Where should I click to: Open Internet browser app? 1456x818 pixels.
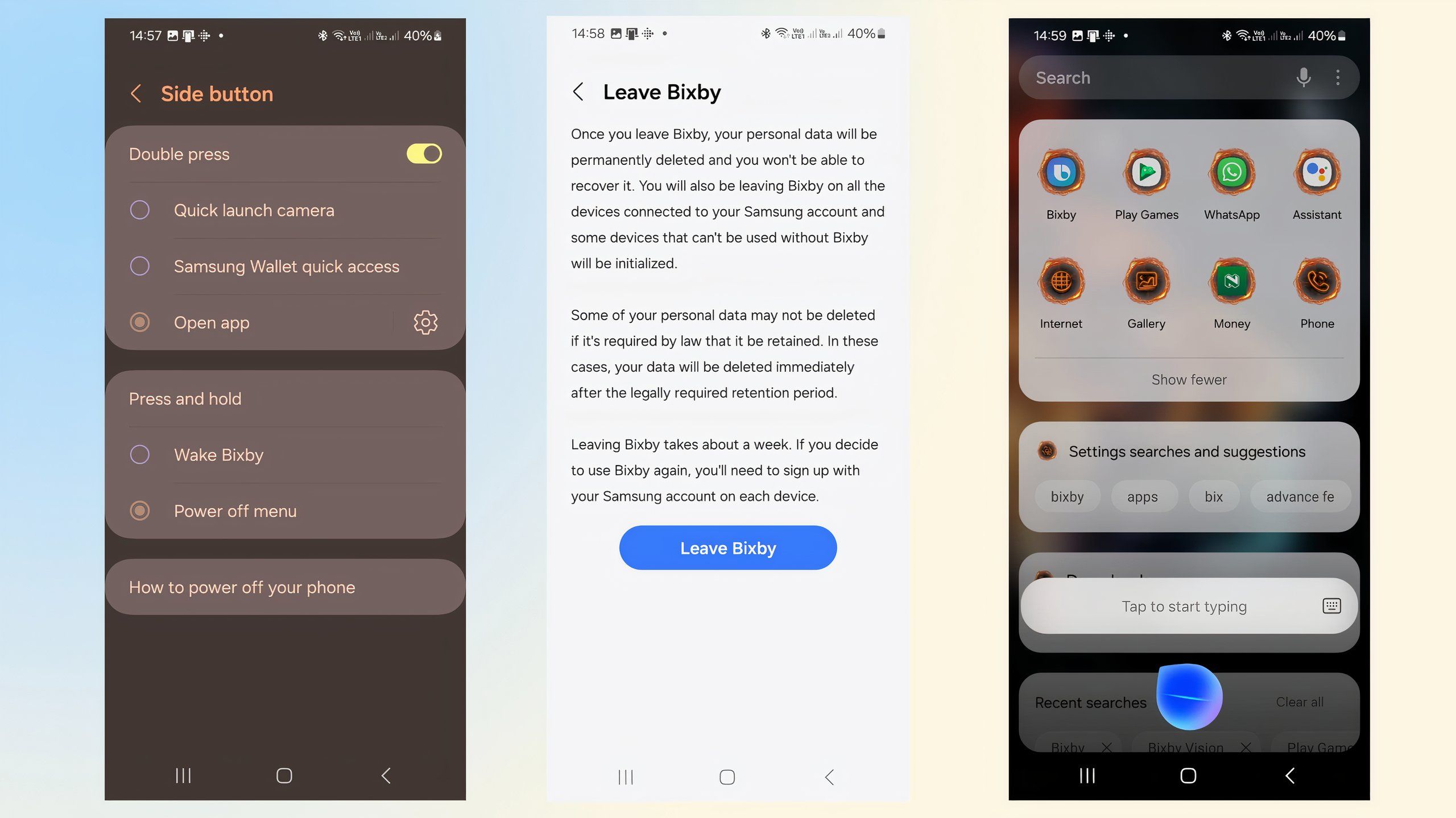(1061, 281)
